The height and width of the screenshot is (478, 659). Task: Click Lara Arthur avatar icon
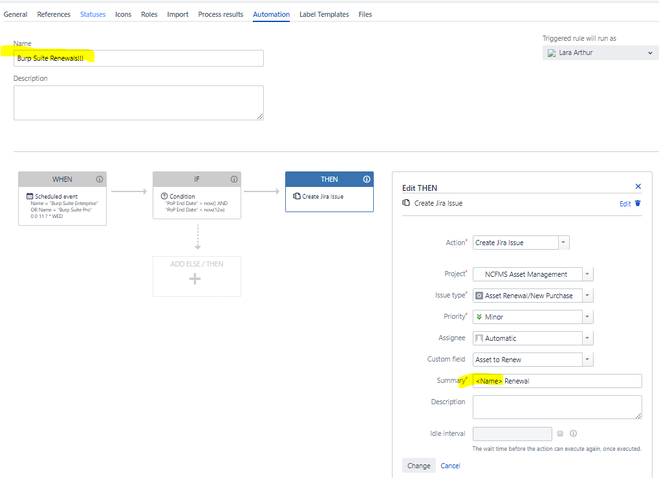[551, 53]
